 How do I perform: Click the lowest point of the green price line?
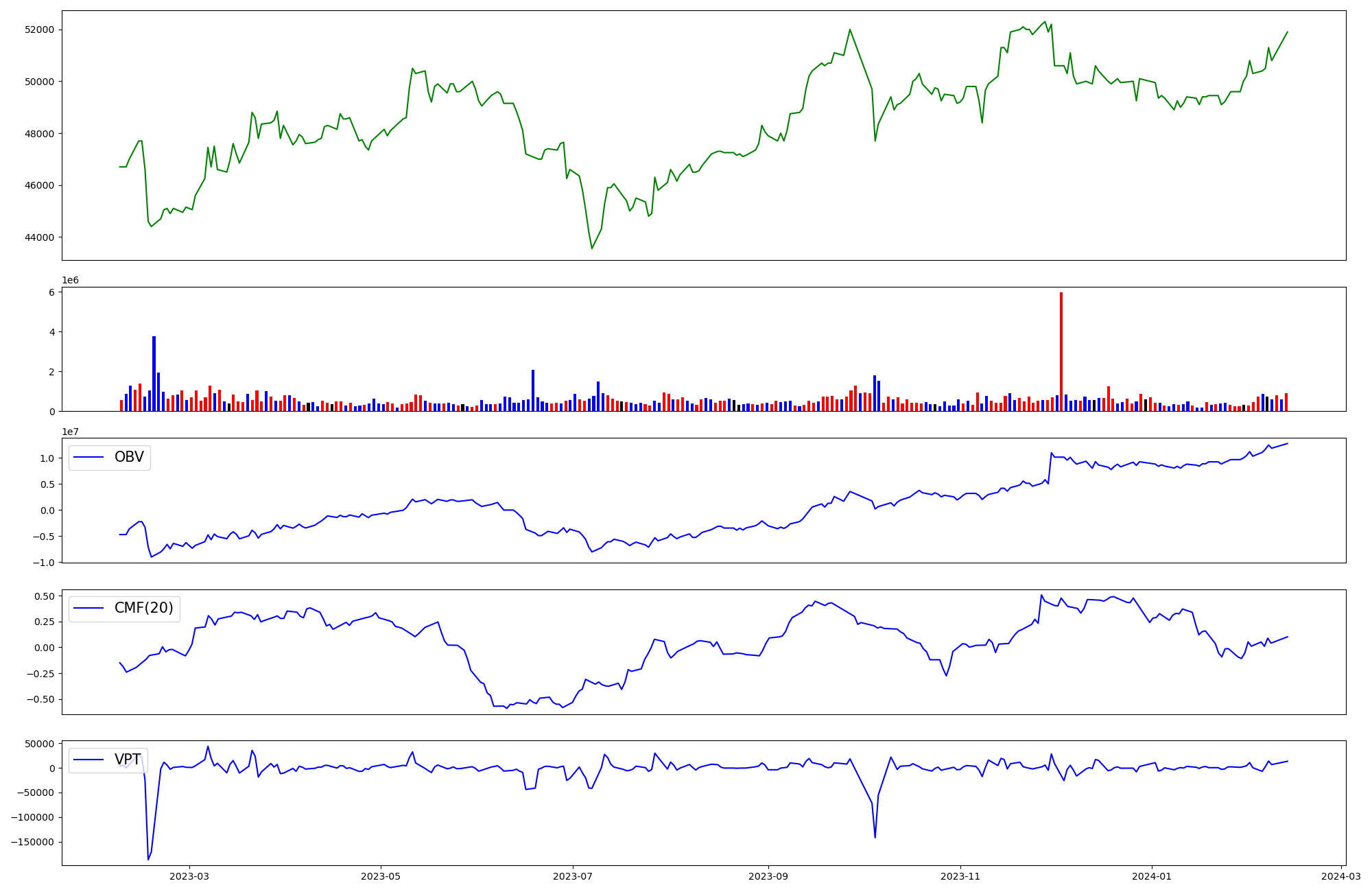click(x=592, y=248)
